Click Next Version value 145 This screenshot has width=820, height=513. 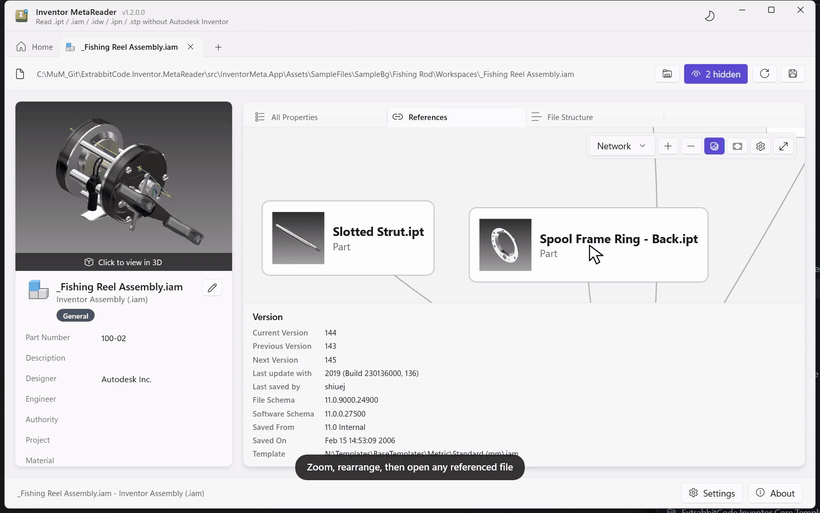point(330,360)
